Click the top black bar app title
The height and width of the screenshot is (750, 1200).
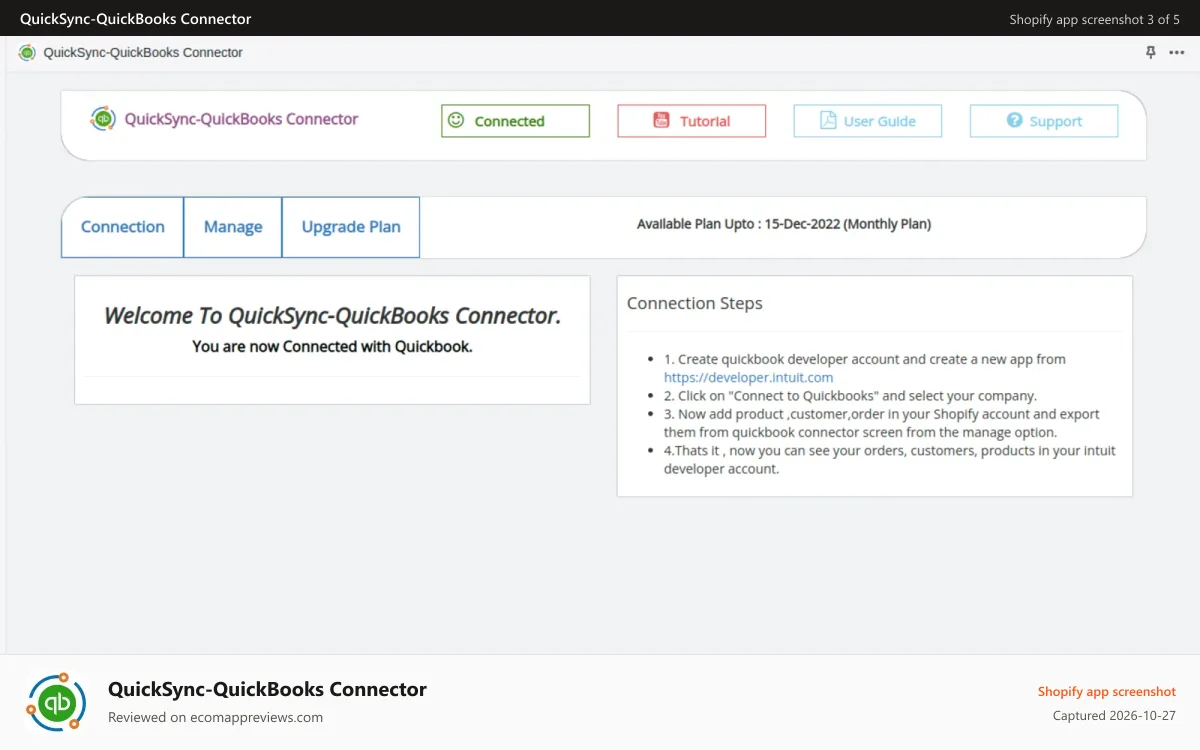coord(136,19)
